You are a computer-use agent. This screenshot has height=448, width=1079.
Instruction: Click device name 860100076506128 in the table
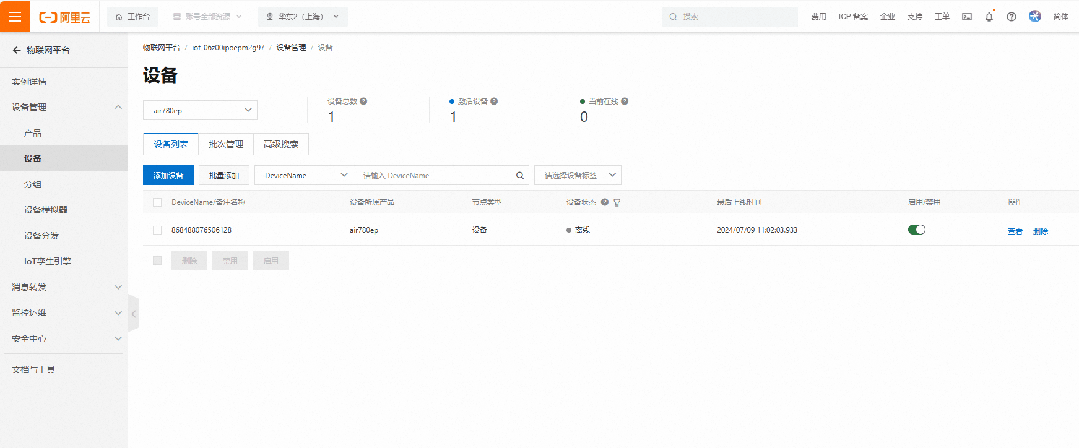(202, 231)
